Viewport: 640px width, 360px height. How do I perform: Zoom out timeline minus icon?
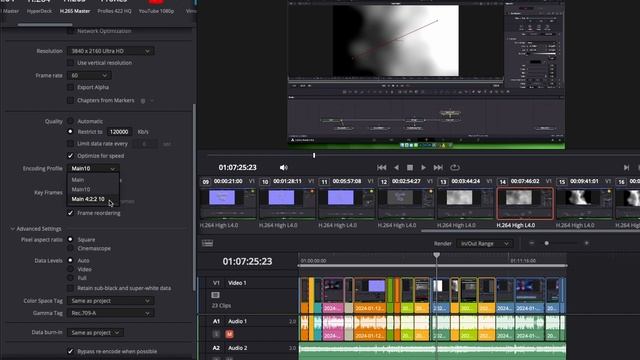(x=531, y=243)
